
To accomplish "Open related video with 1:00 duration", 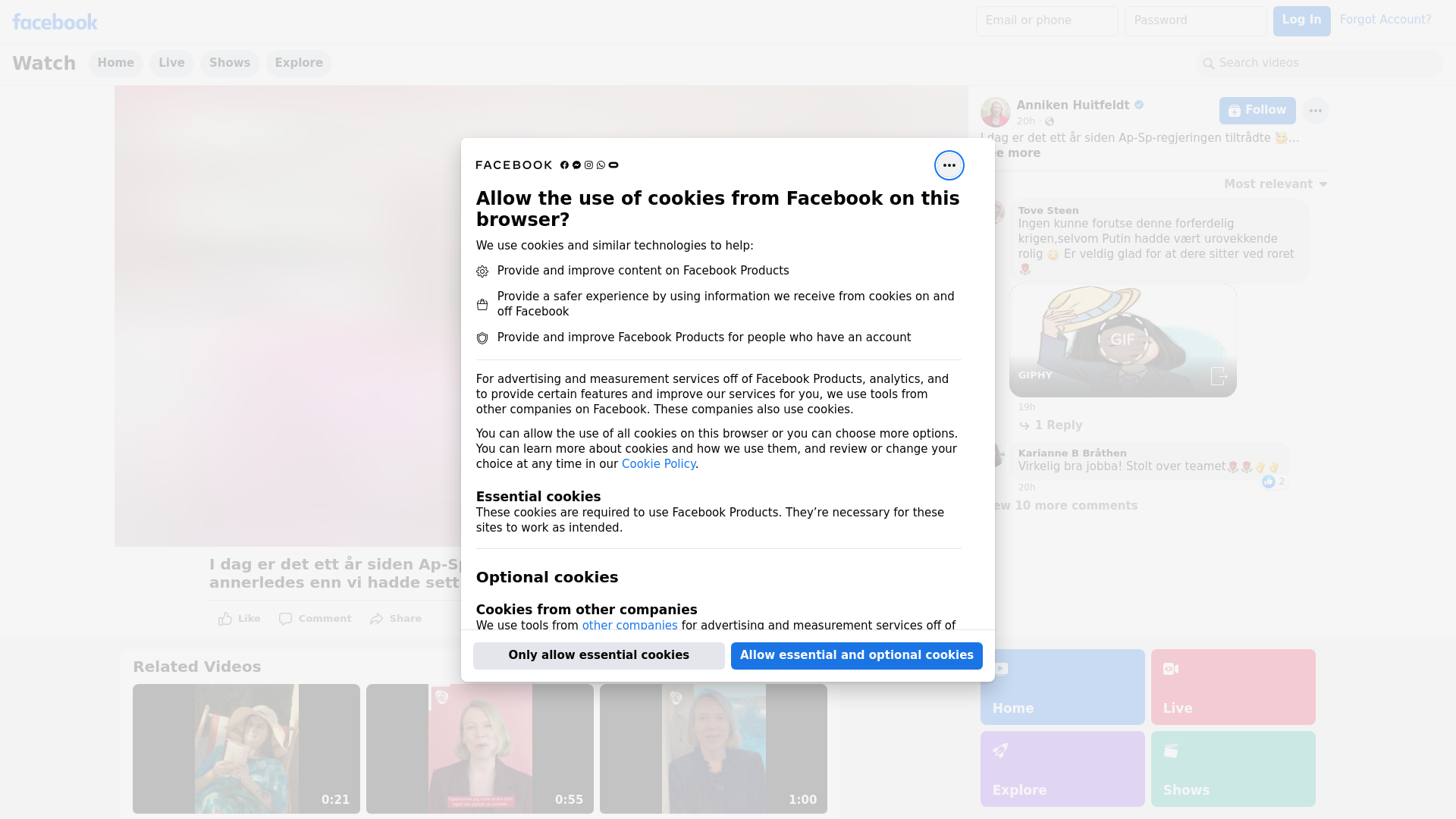I will point(714,749).
